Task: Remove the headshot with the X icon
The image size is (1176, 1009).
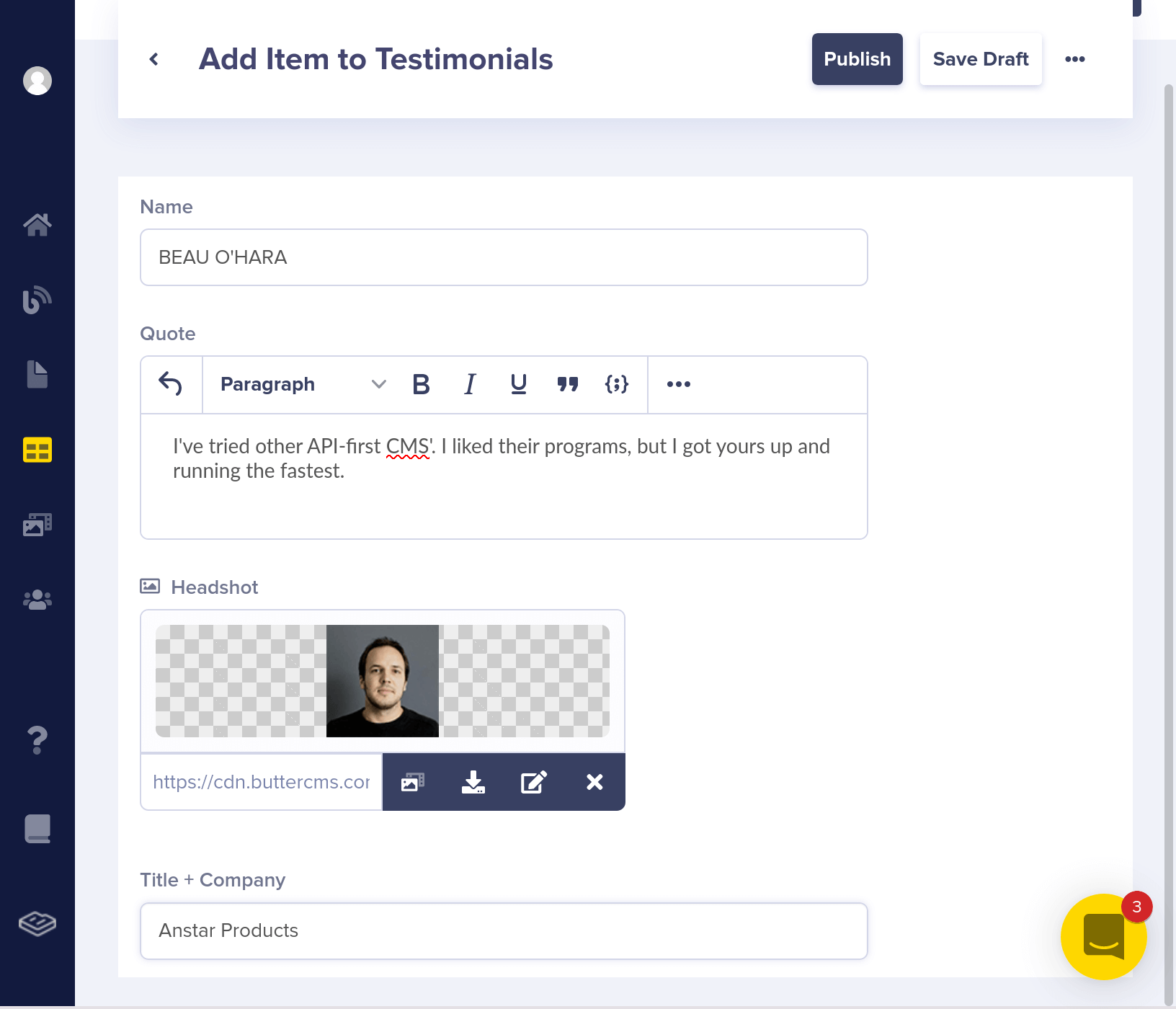Action: point(594,782)
